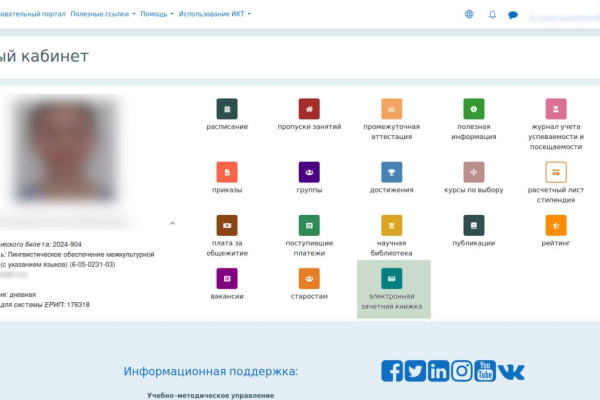This screenshot has width=600, height=400.
Task: Click the пропуски занятий icon
Action: (309, 109)
